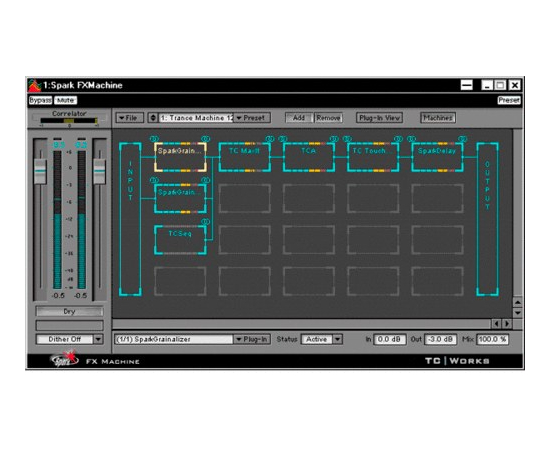Click the Add button

[x=299, y=118]
